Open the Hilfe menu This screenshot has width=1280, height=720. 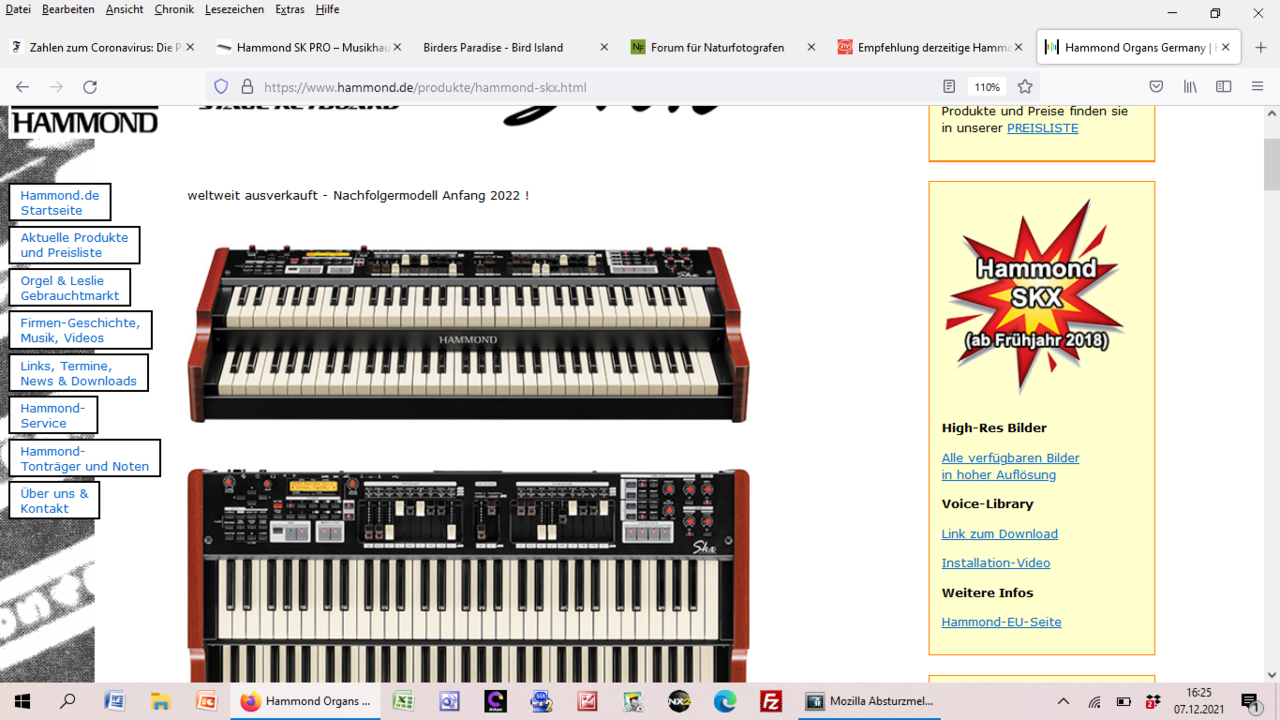click(x=327, y=9)
